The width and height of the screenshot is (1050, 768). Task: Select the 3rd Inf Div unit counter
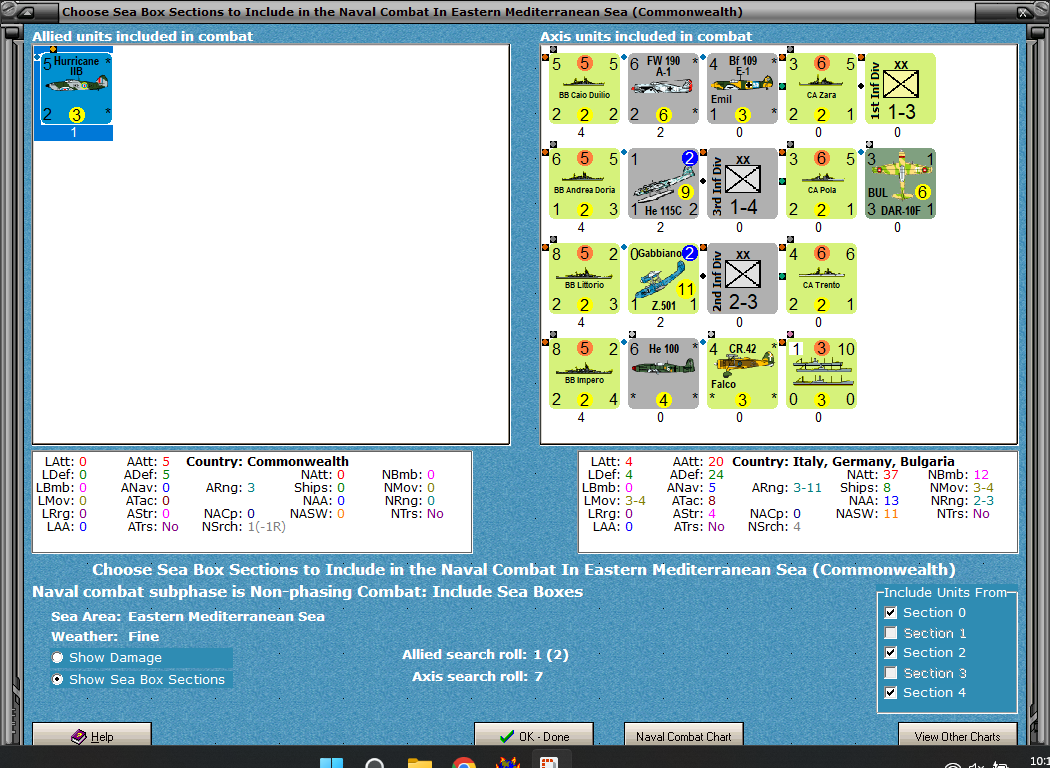(x=742, y=183)
